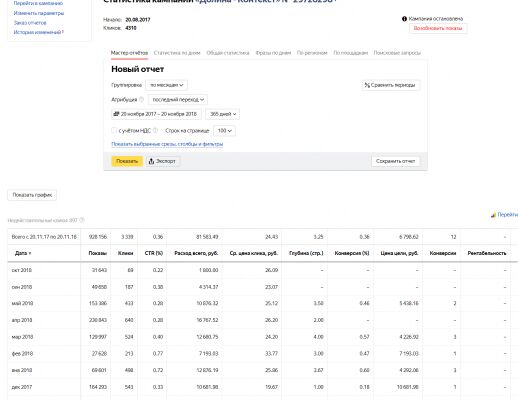
Task: Switch to the 'Статистика по дням' tab
Action: pyautogui.click(x=177, y=53)
